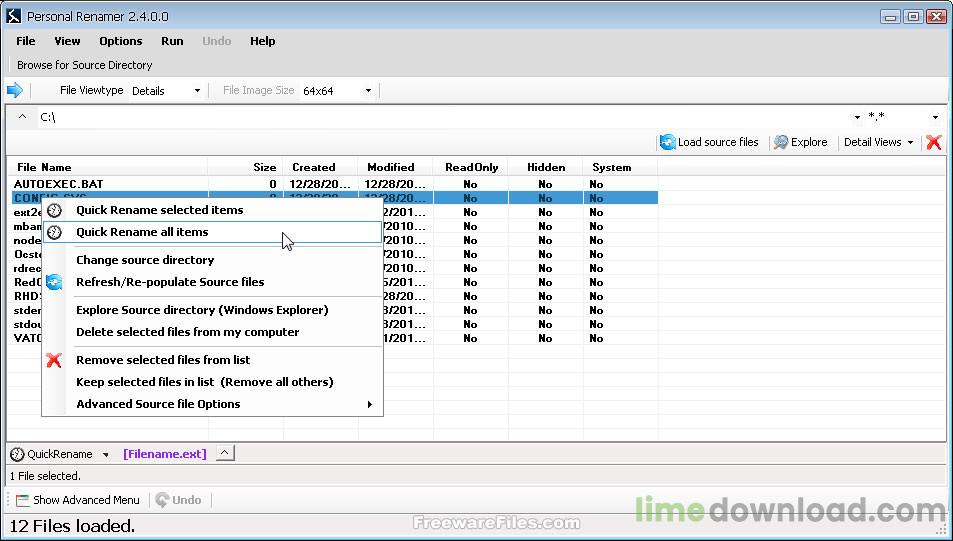Screen dimensions: 953x541
Task: Click Browse for Source Directory
Action: click(84, 65)
